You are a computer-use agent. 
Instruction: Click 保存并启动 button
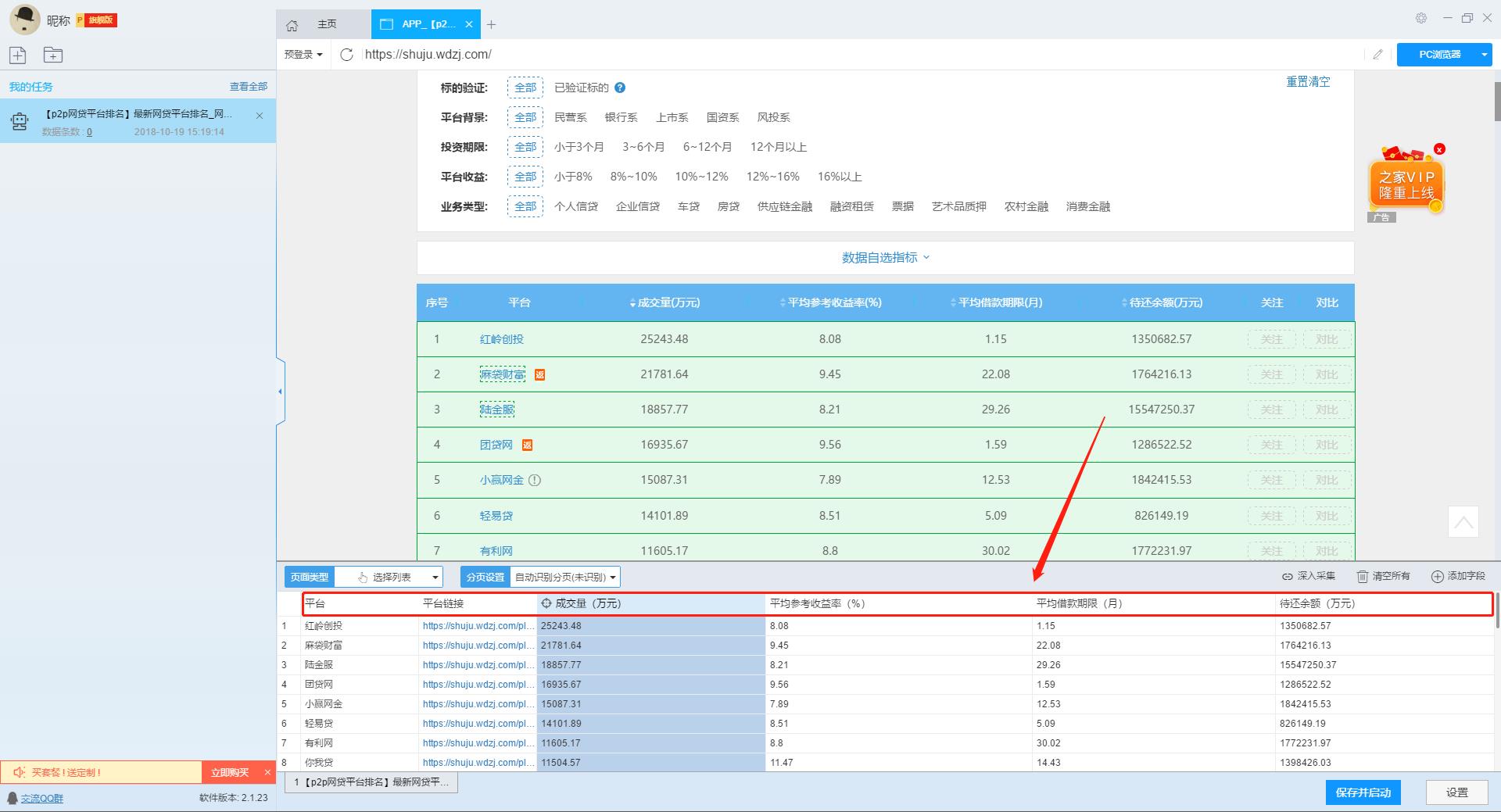[x=1363, y=792]
